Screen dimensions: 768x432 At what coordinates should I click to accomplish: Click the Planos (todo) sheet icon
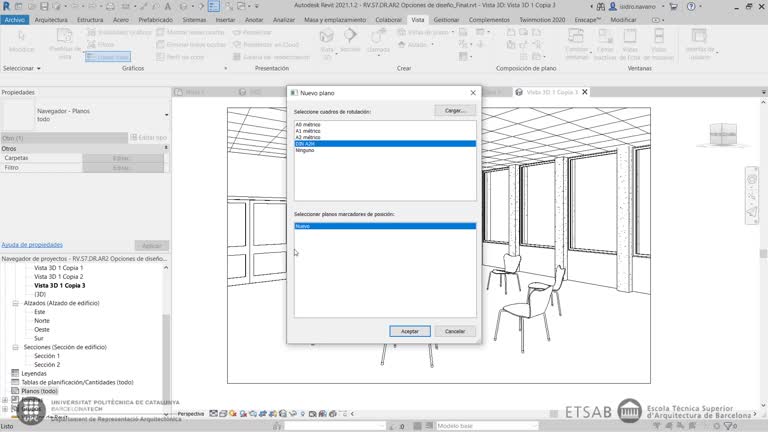click(15, 391)
